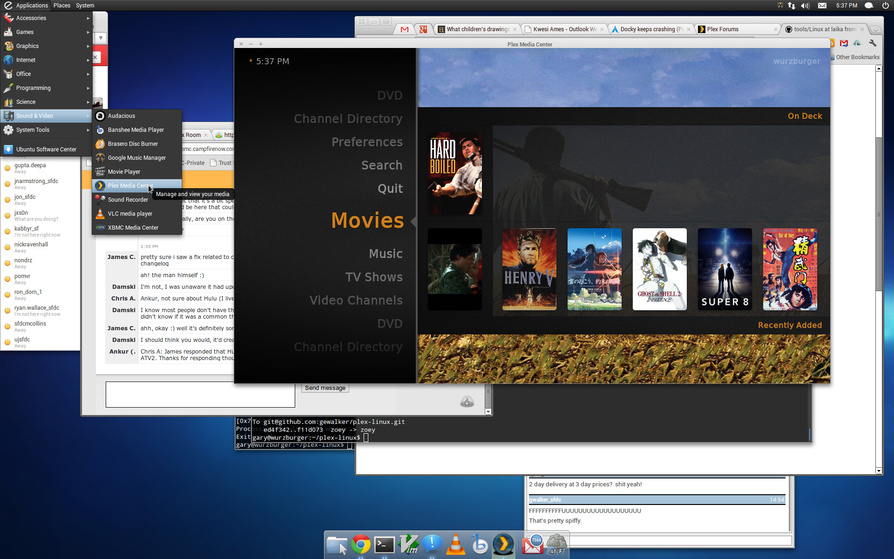Open Brasero Disc Burner menu entry

point(137,144)
